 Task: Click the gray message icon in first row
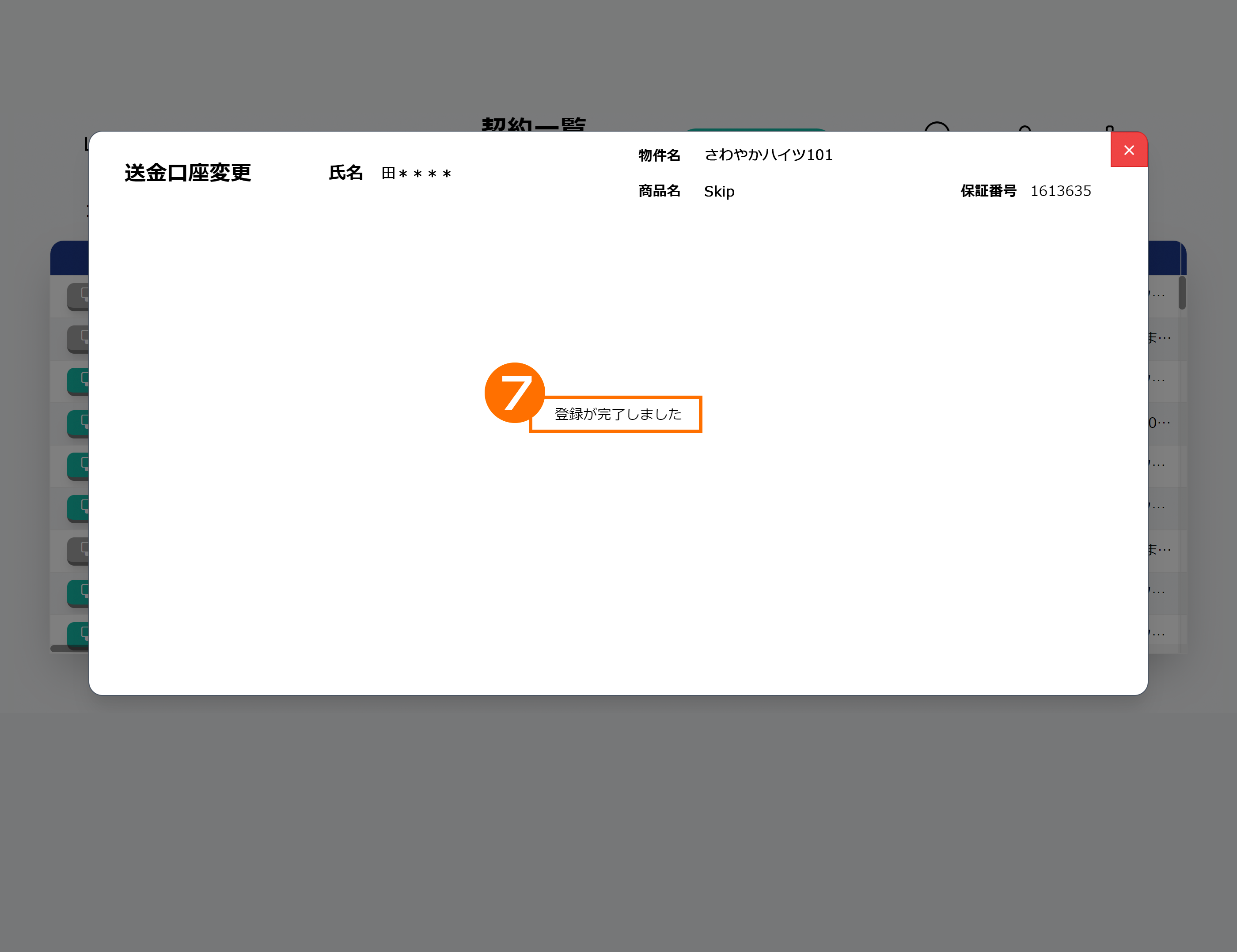tap(79, 296)
